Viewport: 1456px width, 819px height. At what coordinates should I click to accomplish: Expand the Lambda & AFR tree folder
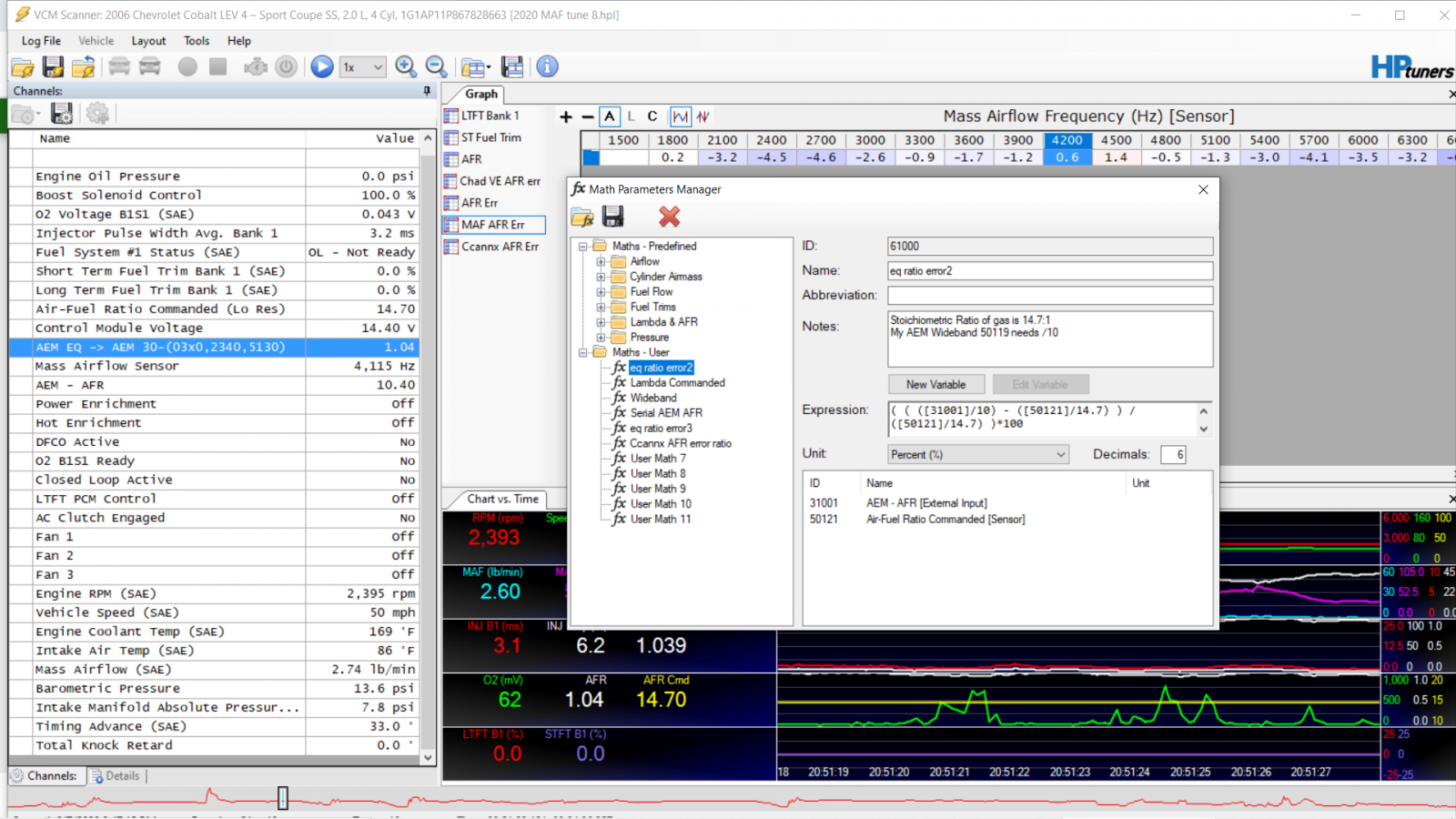(x=601, y=322)
